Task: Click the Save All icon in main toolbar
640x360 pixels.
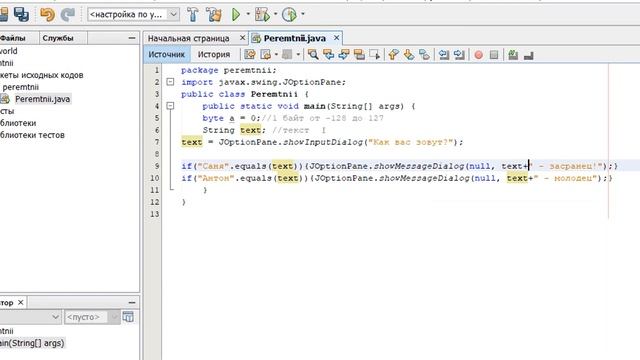Action: [21, 15]
